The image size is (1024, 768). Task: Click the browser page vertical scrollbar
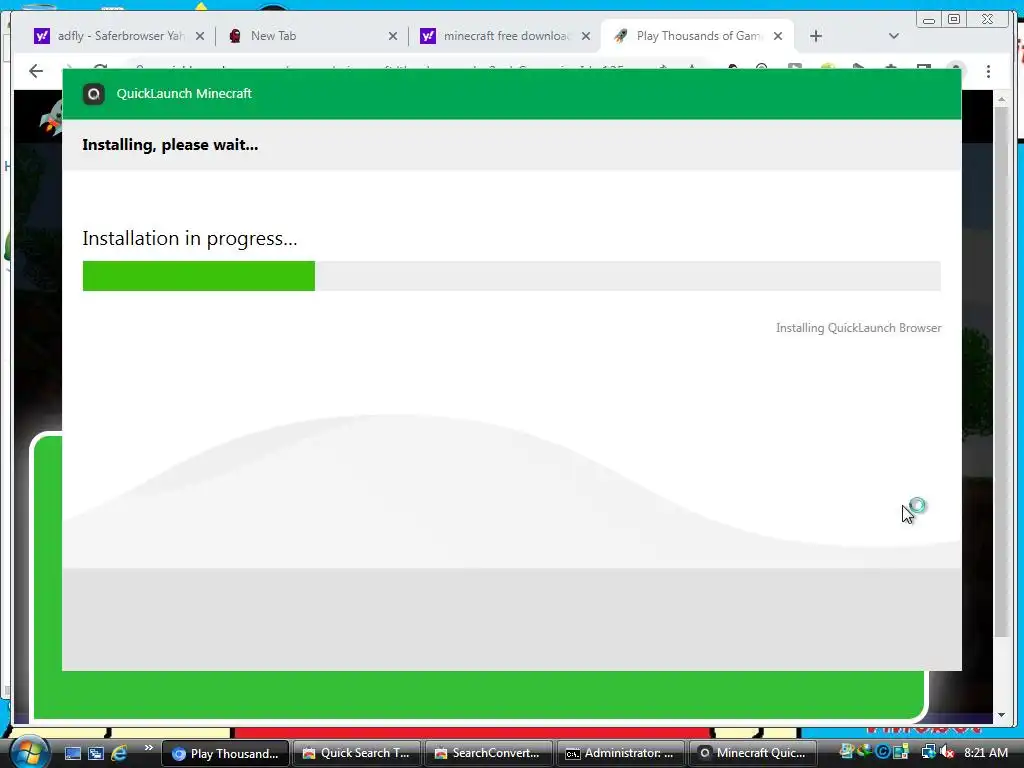click(x=1001, y=372)
